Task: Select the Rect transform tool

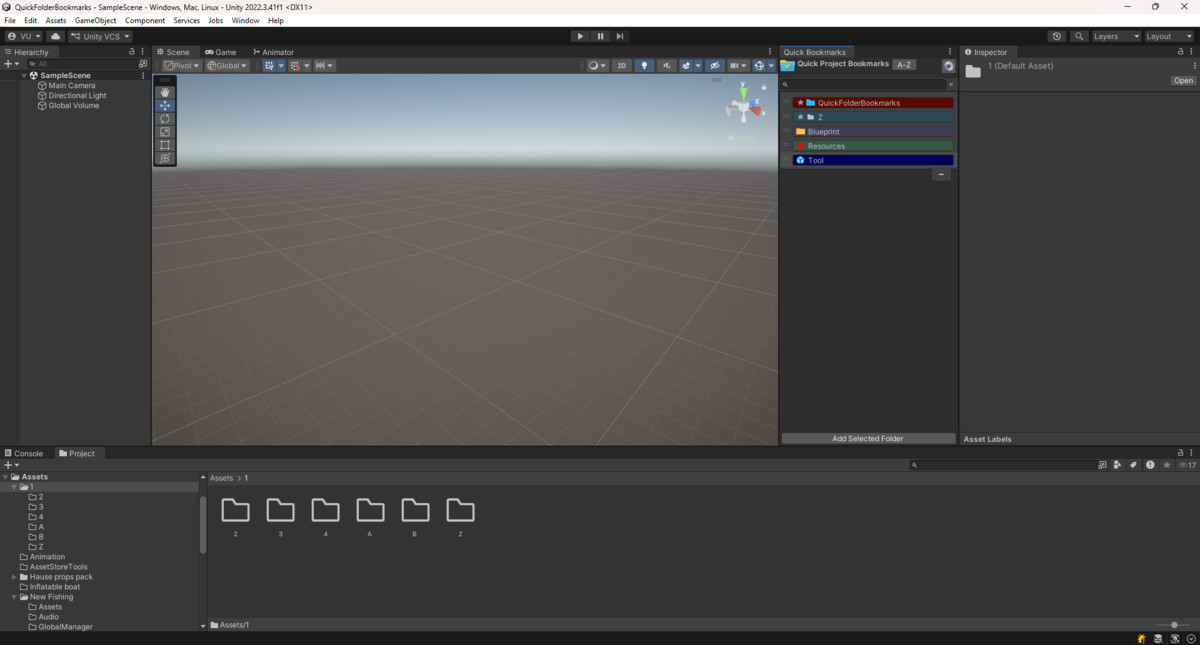Action: [165, 145]
